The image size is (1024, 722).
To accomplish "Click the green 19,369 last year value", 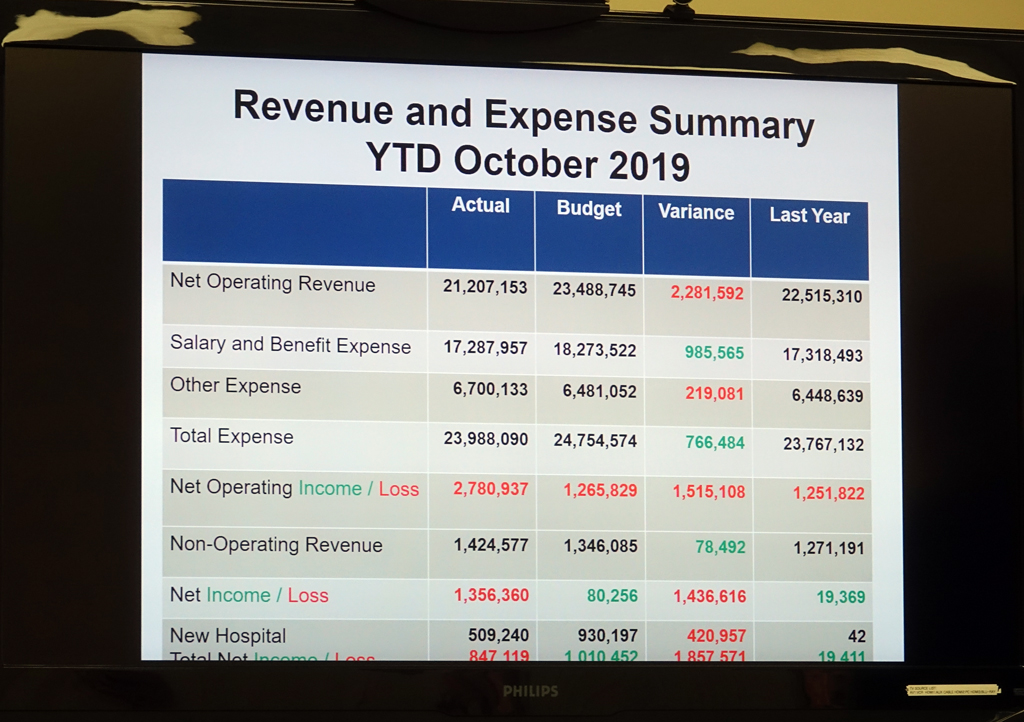I will (x=840, y=597).
